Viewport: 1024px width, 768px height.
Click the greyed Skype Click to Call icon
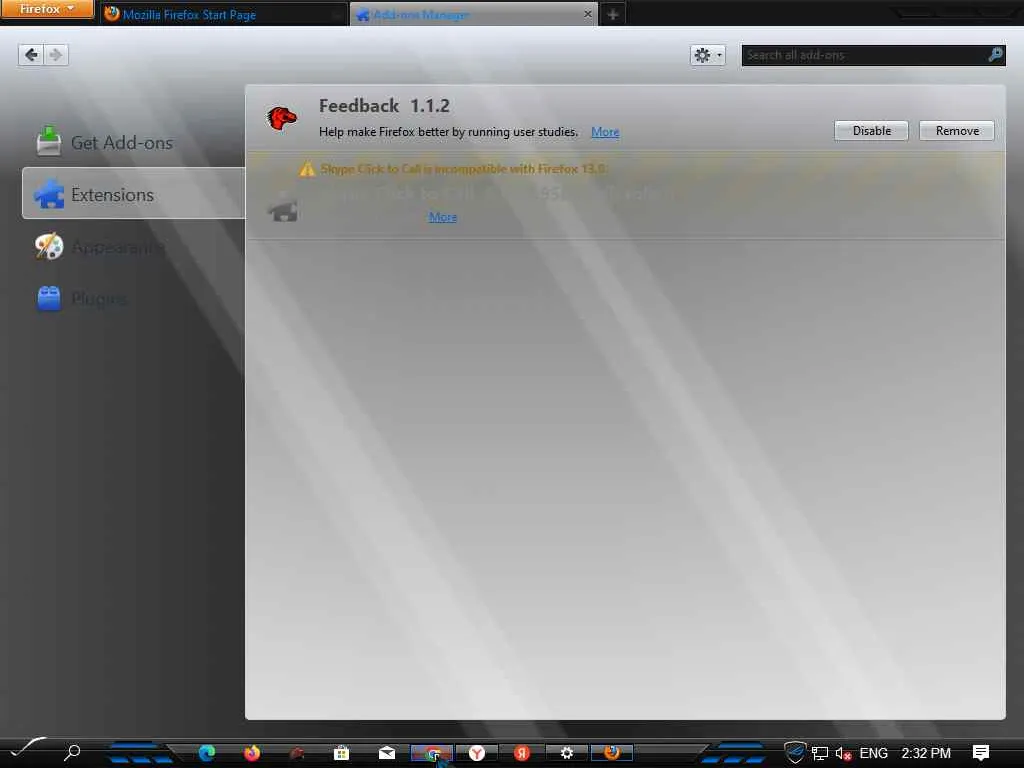pyautogui.click(x=283, y=209)
